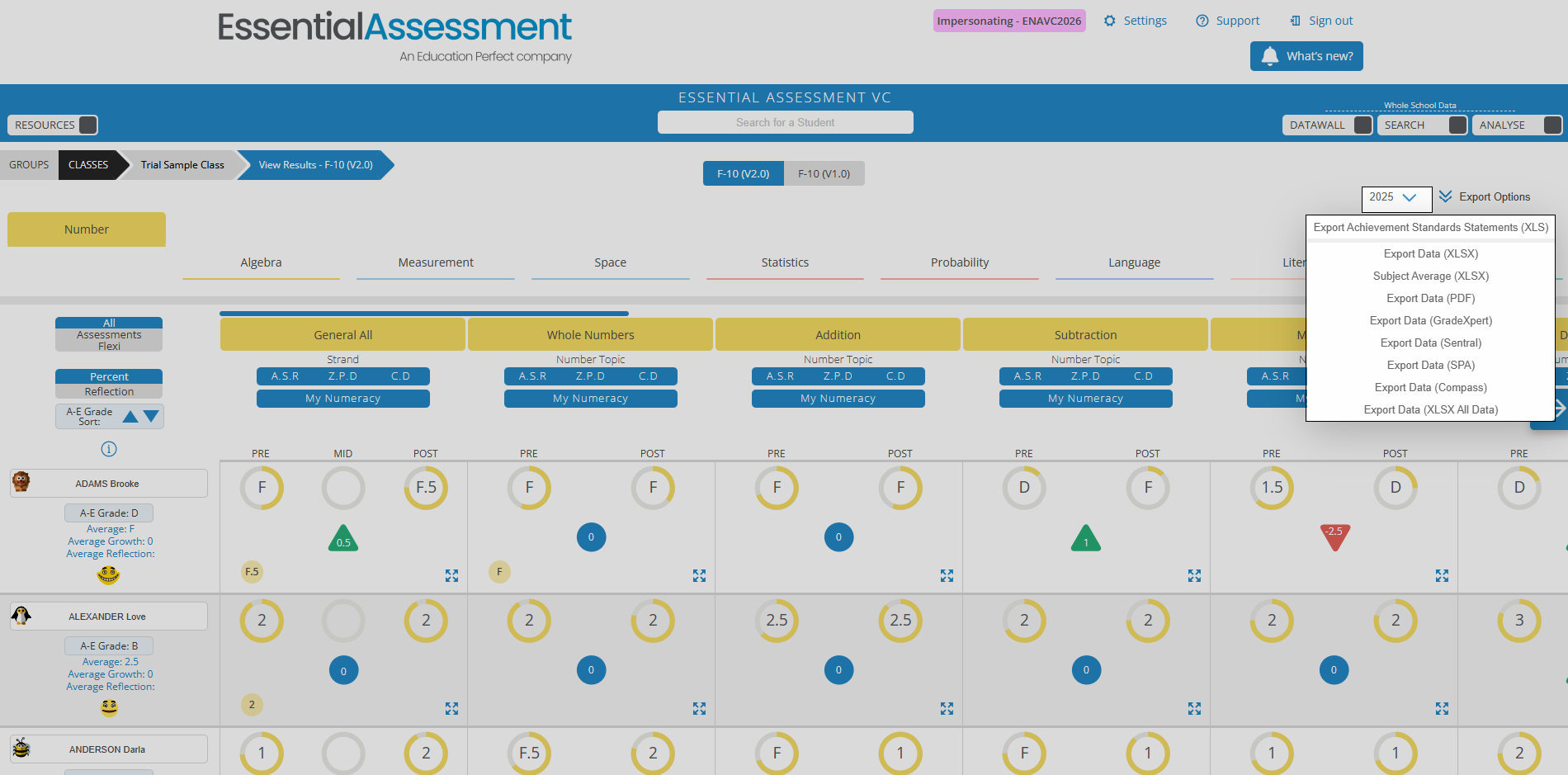Click the Addition topic header

click(838, 334)
